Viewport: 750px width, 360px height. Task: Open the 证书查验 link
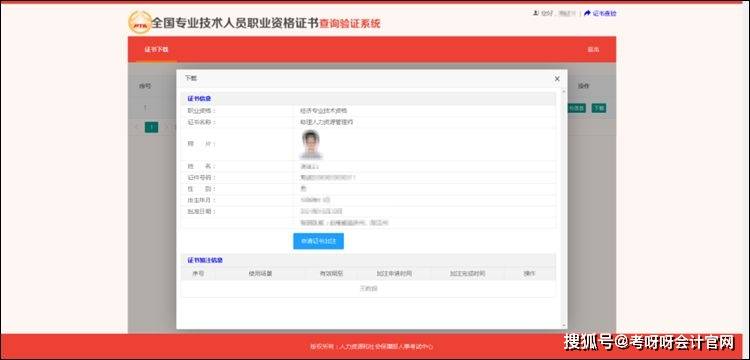coord(604,13)
